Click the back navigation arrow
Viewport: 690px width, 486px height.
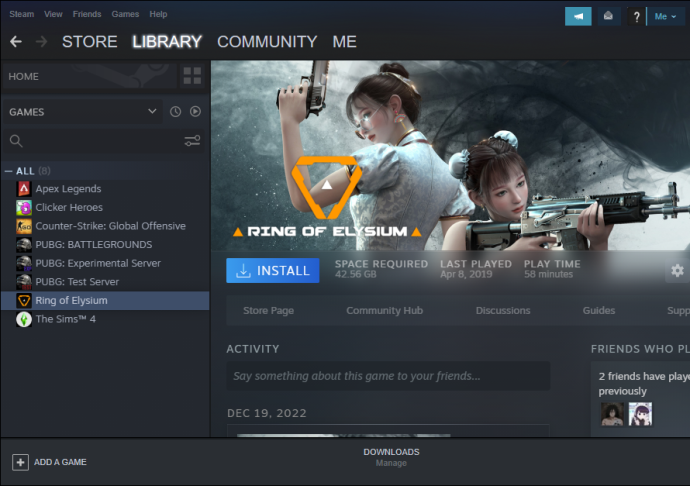[16, 42]
